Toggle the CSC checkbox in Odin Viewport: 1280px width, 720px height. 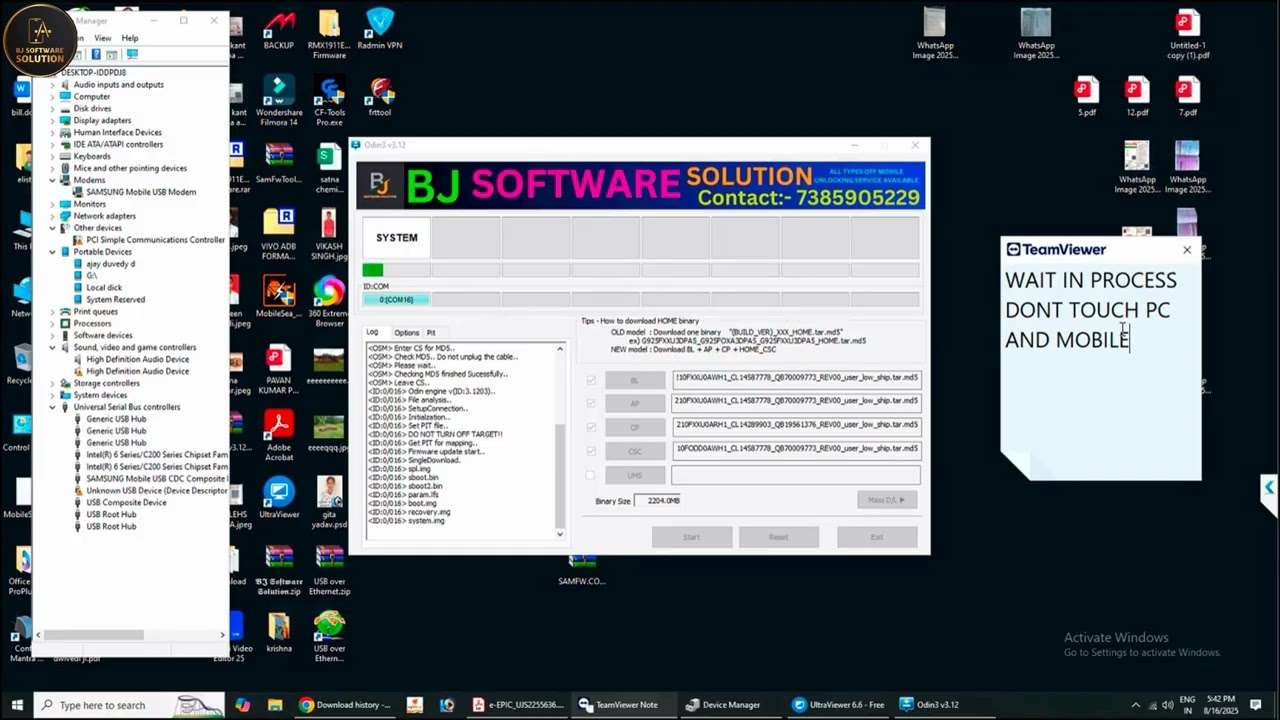pos(591,451)
